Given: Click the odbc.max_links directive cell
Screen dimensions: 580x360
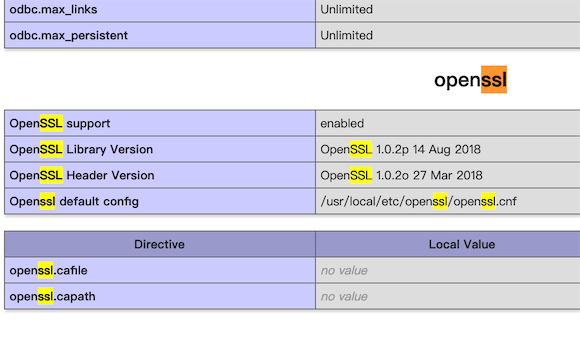Looking at the screenshot, I should [160, 10].
